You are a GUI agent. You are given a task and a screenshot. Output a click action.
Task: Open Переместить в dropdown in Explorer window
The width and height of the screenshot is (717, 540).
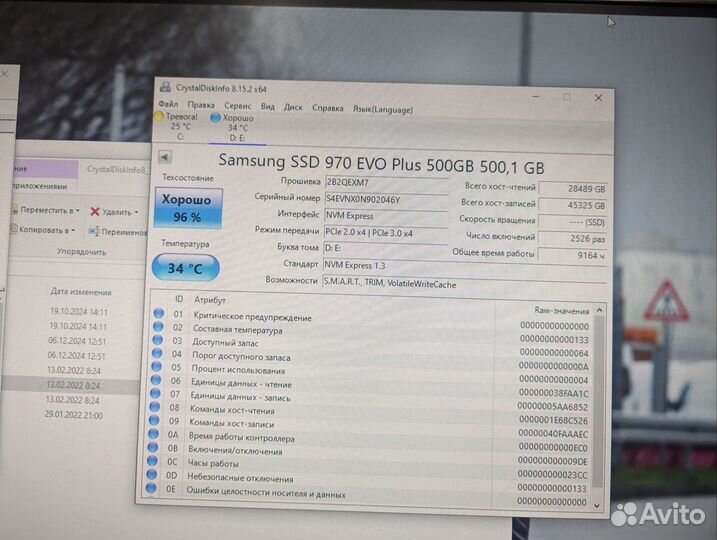46,210
